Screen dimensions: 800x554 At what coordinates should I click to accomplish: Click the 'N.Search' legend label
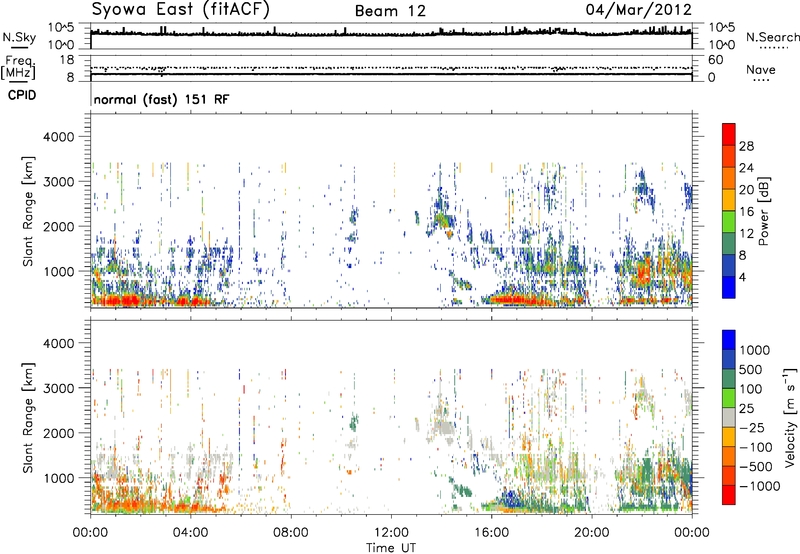[x=772, y=37]
